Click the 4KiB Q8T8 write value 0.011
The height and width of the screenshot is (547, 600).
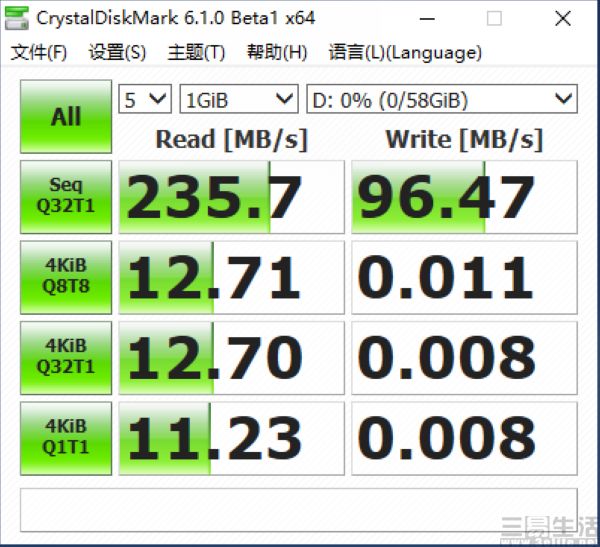tap(464, 277)
